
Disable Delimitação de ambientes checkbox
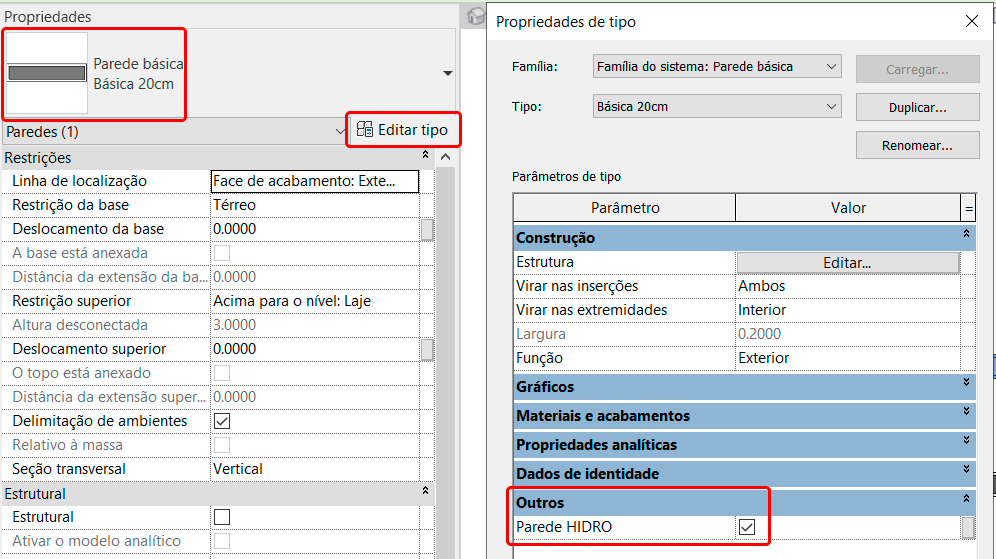coord(222,421)
